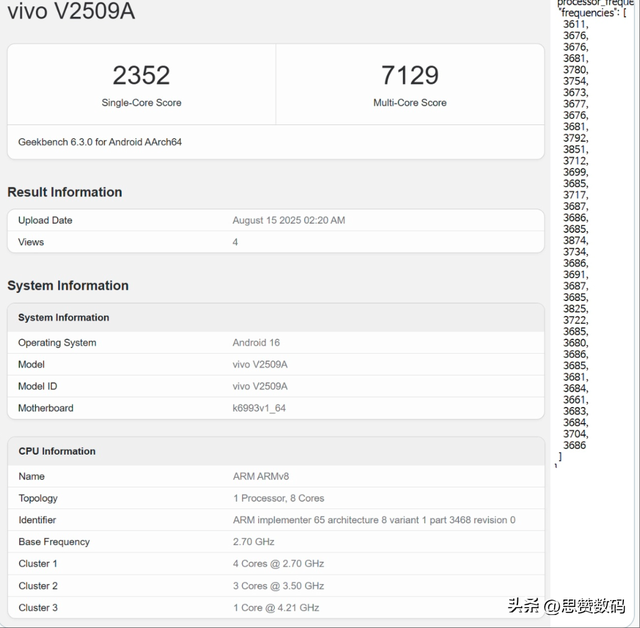Click the Single-Core Score label
Image resolution: width=640 pixels, height=628 pixels.
(x=141, y=103)
